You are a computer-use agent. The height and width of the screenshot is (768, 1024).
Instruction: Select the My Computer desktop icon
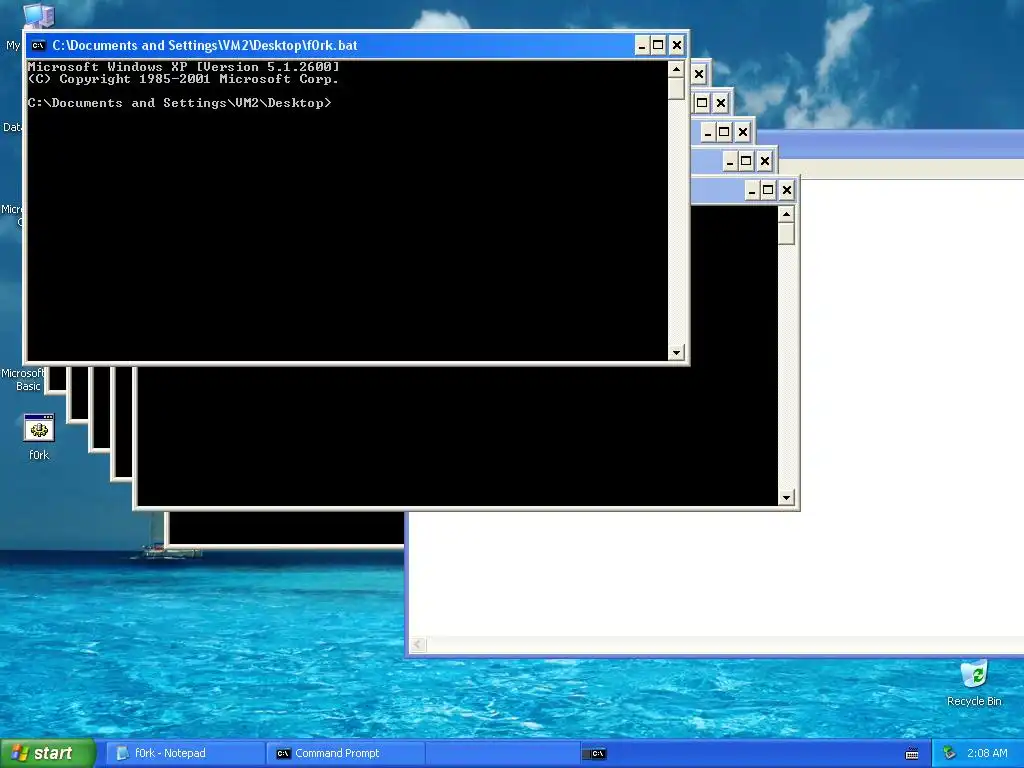point(38,14)
